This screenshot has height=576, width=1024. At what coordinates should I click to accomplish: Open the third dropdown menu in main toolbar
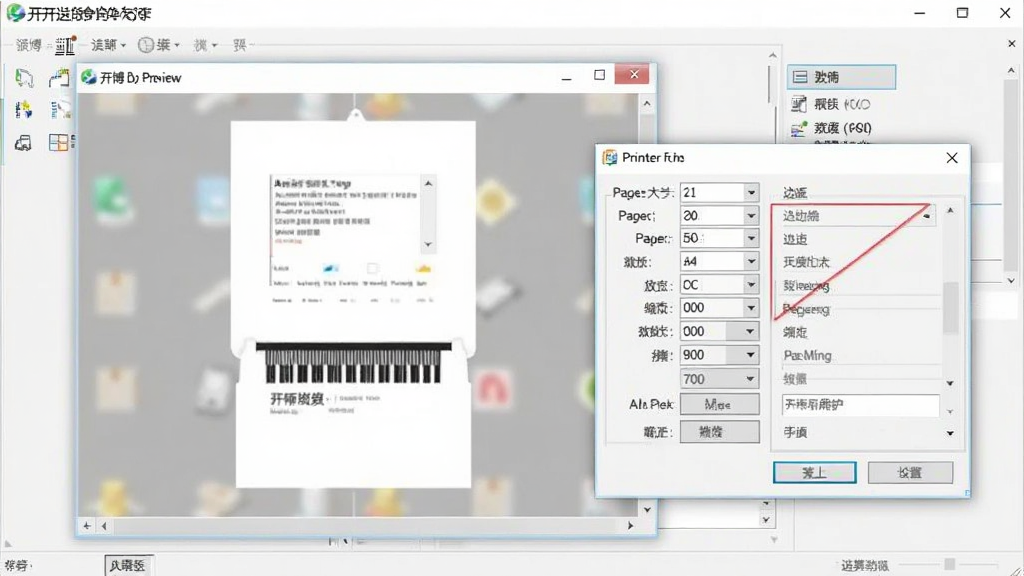pos(205,44)
